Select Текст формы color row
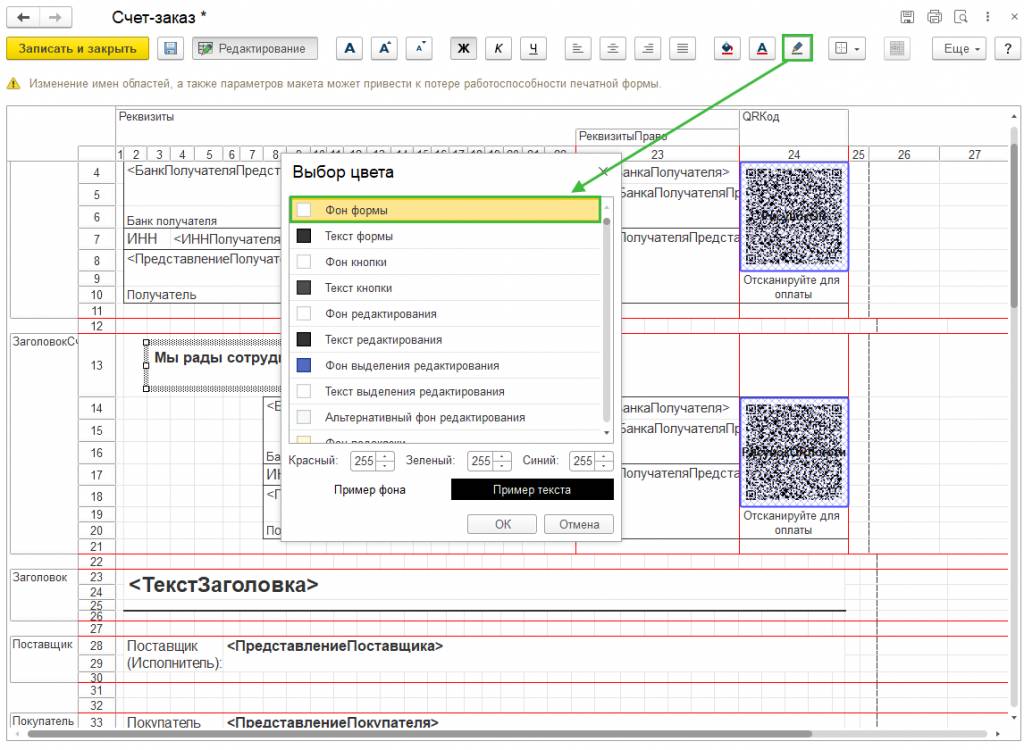1024x750 pixels. pyautogui.click(x=444, y=236)
